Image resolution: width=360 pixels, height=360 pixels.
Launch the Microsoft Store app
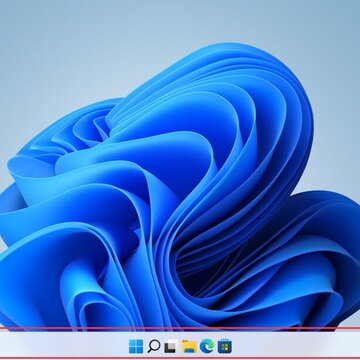click(225, 347)
